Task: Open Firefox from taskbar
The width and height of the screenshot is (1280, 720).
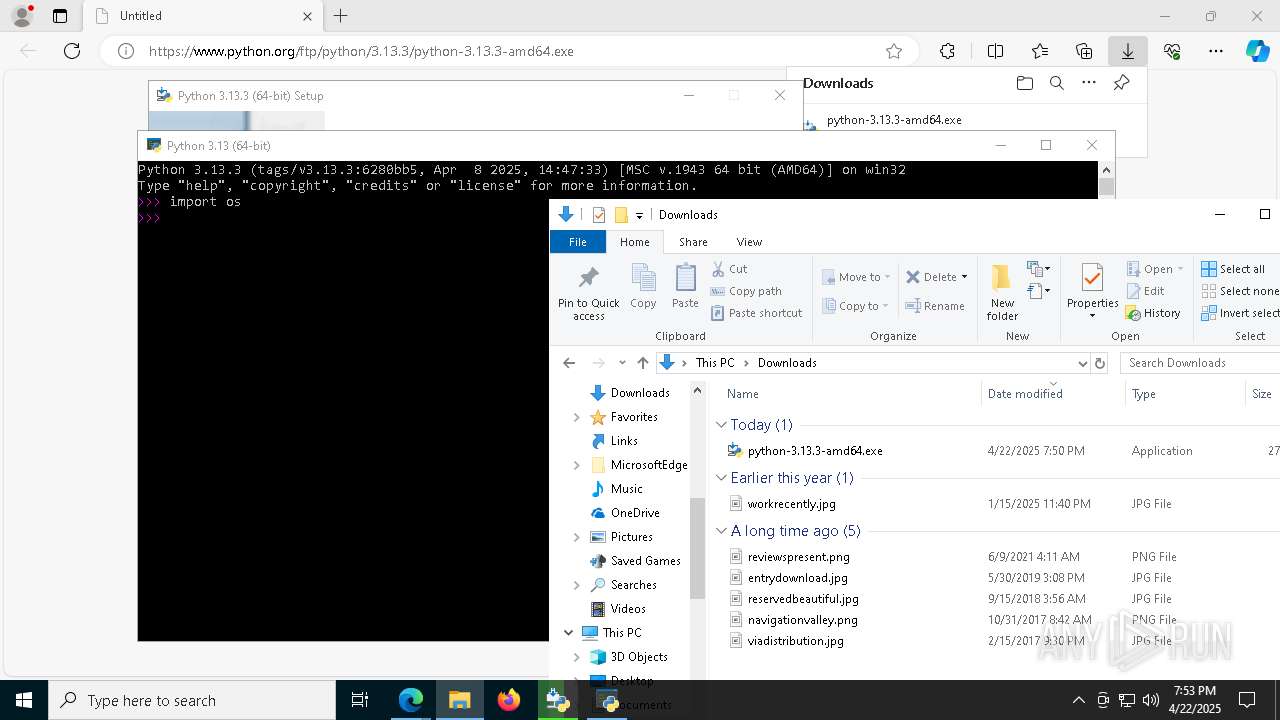Action: pyautogui.click(x=509, y=700)
